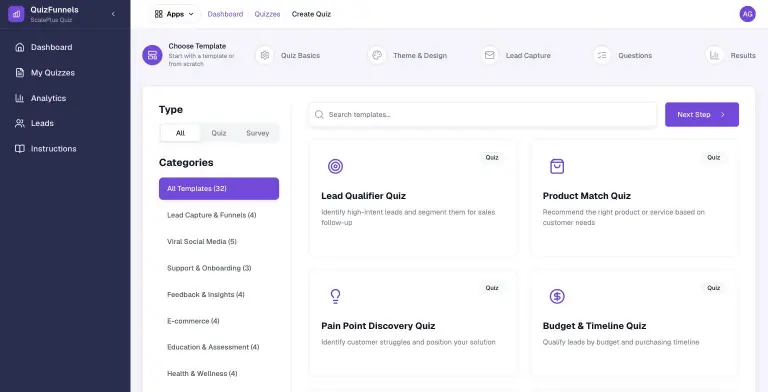Click the Theme & Design palette icon
Screen dimensions: 768x392
click(x=377, y=55)
